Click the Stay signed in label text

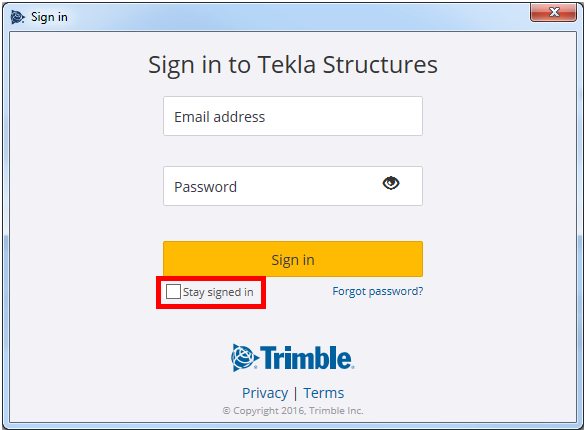[x=218, y=292]
